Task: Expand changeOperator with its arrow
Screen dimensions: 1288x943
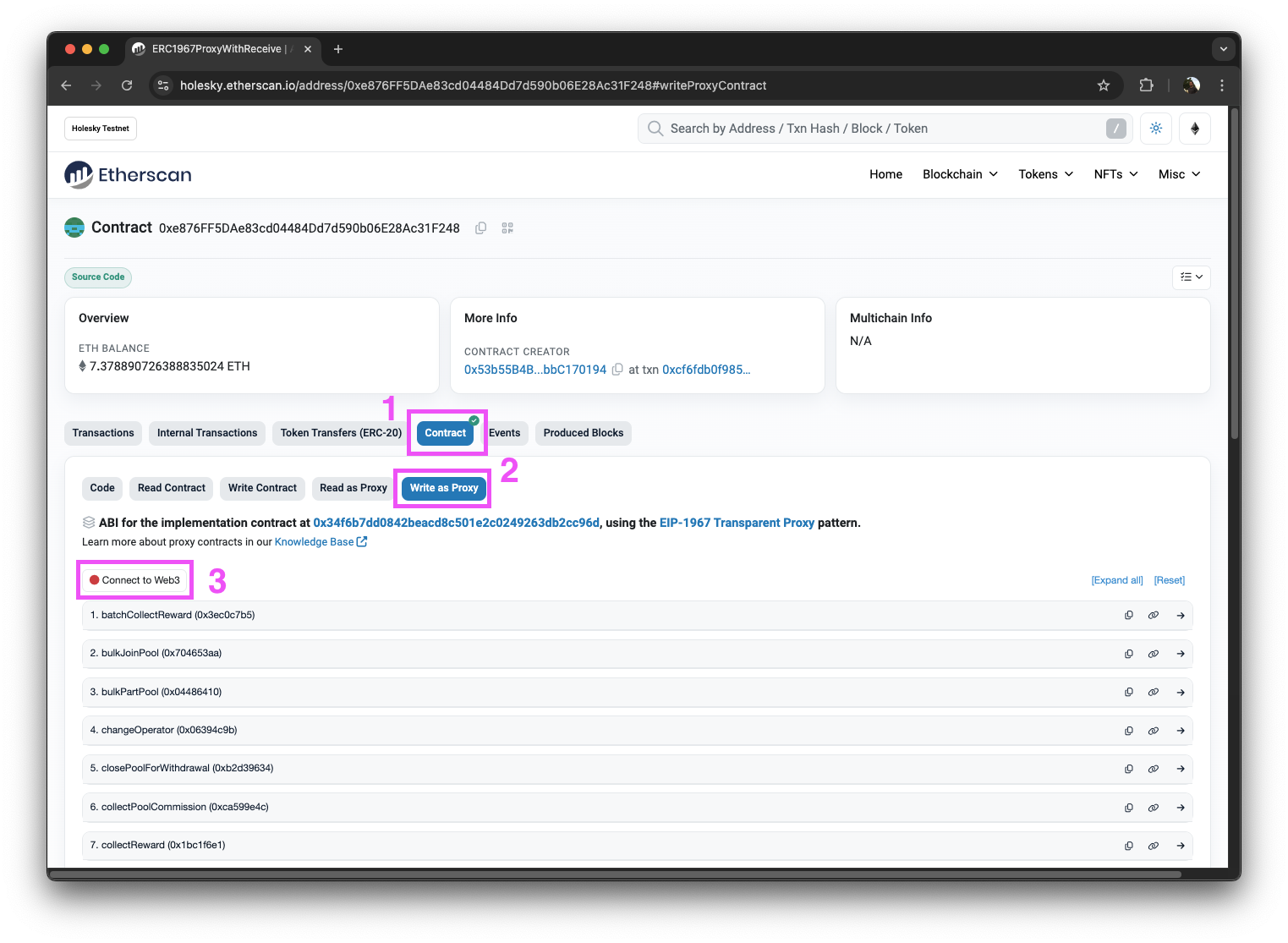Action: (x=1181, y=731)
